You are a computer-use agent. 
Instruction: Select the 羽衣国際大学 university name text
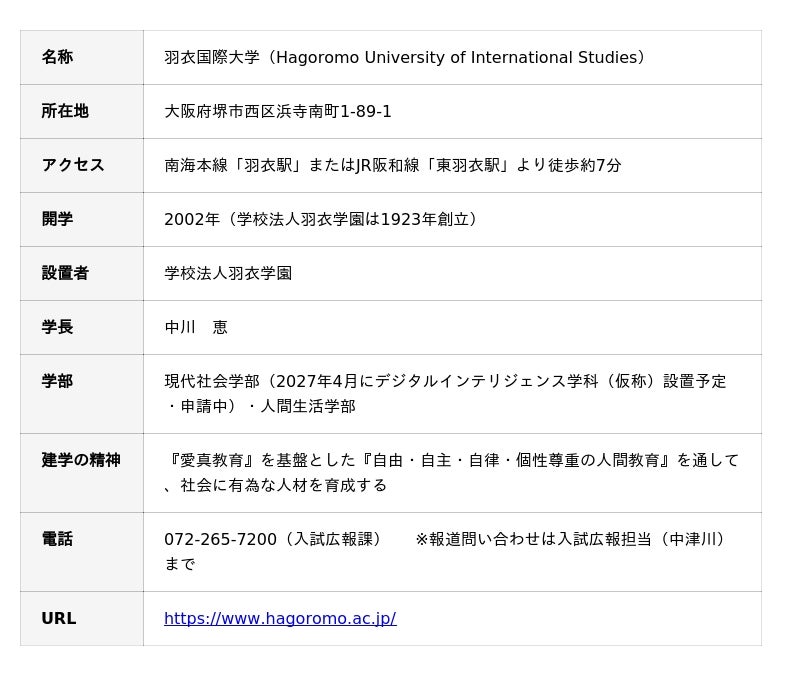pyautogui.click(x=212, y=57)
